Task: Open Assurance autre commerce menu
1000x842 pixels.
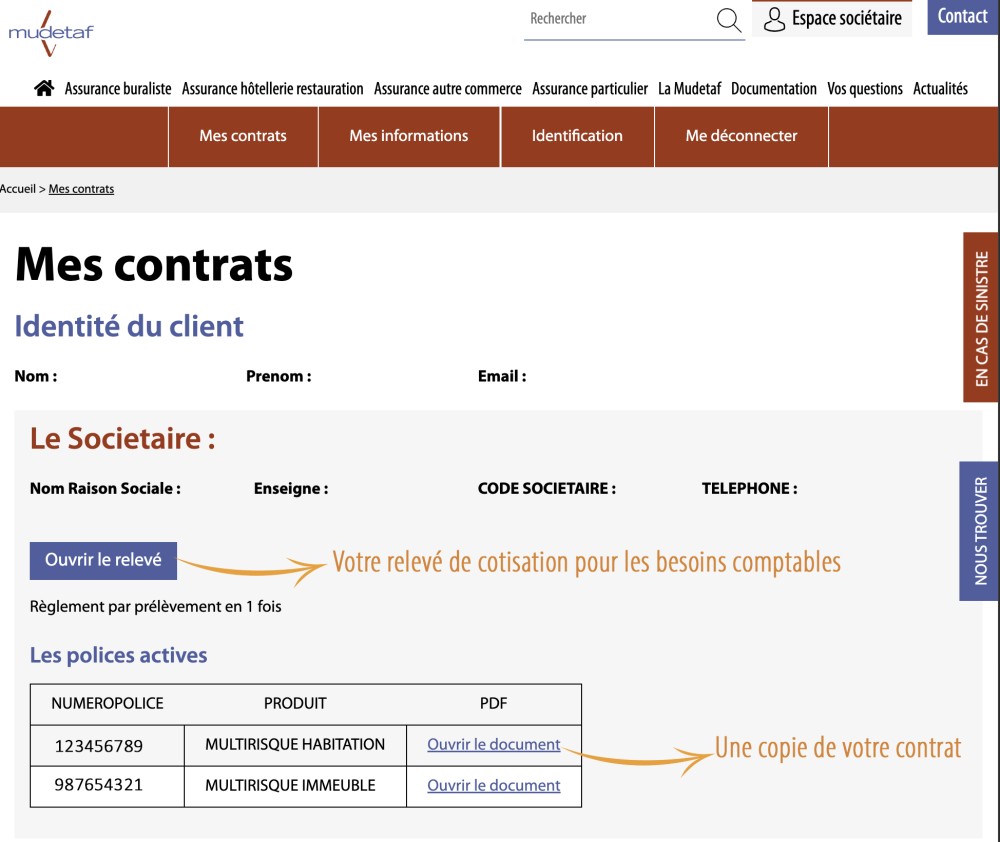Action: (447, 89)
